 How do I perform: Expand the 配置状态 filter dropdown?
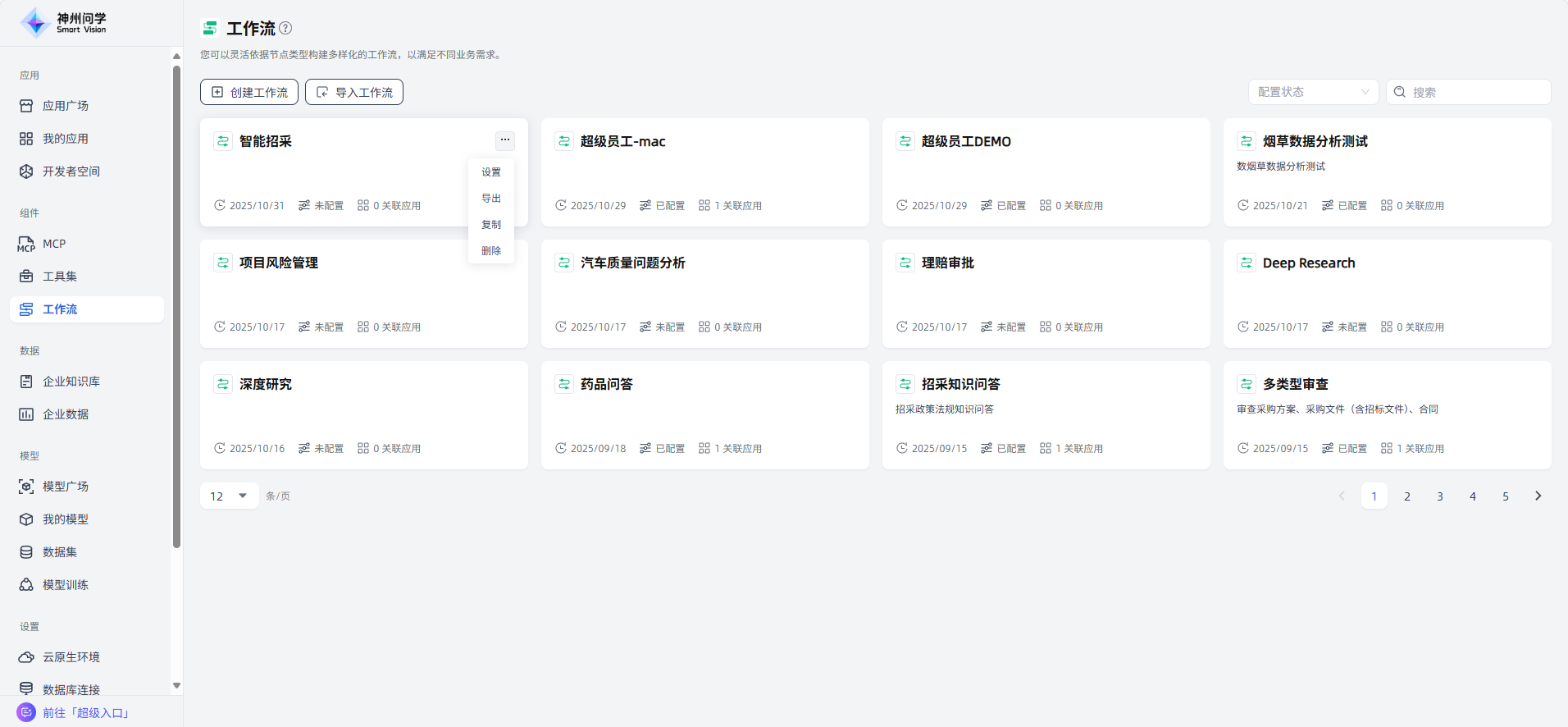tap(1313, 92)
